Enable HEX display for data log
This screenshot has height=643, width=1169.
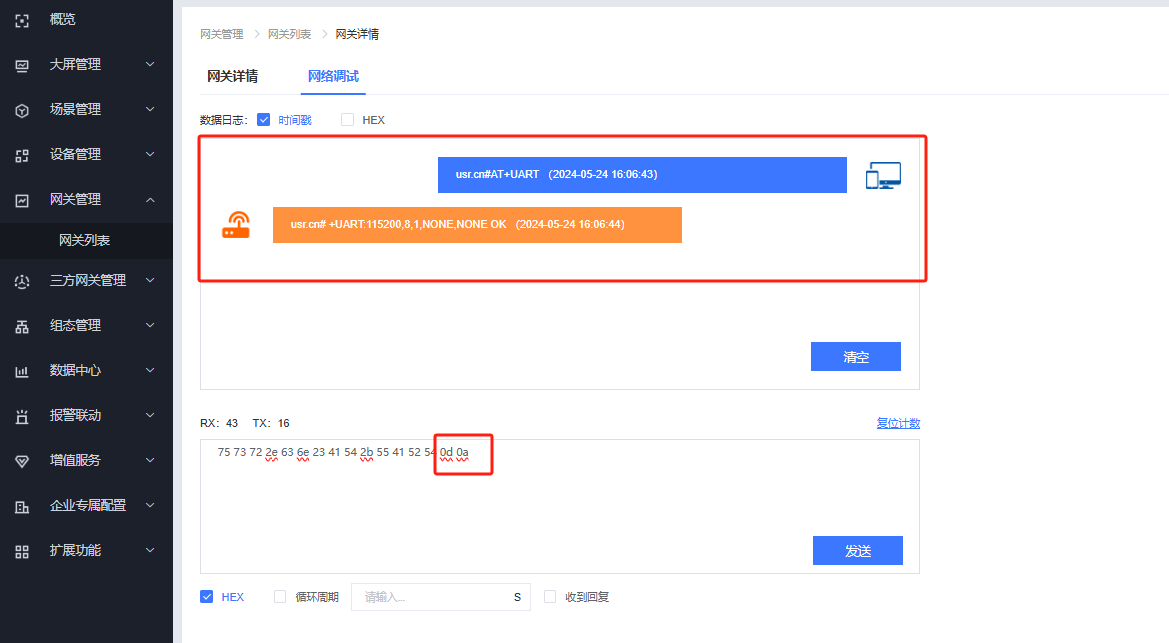pyautogui.click(x=348, y=120)
